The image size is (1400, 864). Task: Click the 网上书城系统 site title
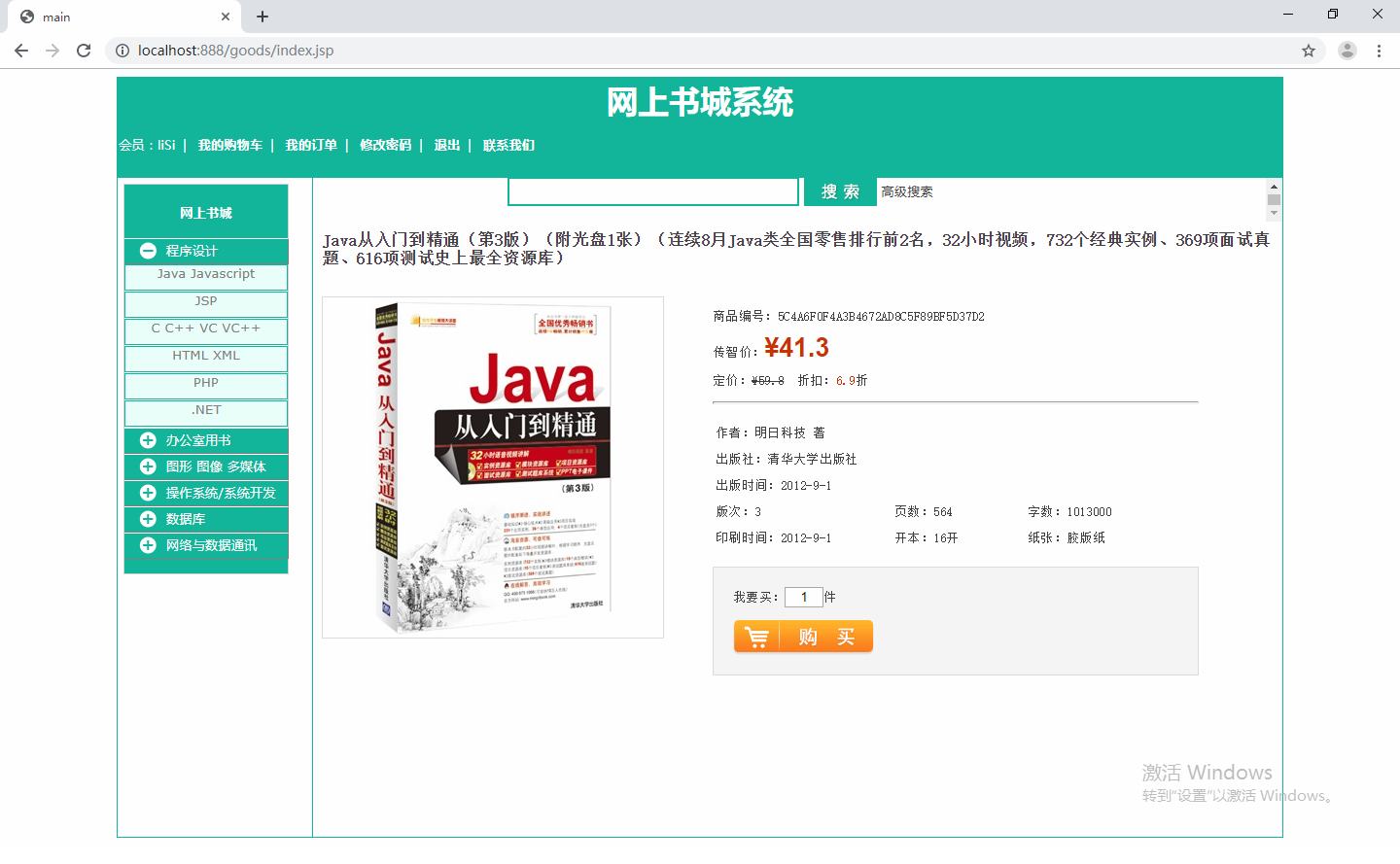coord(700,102)
